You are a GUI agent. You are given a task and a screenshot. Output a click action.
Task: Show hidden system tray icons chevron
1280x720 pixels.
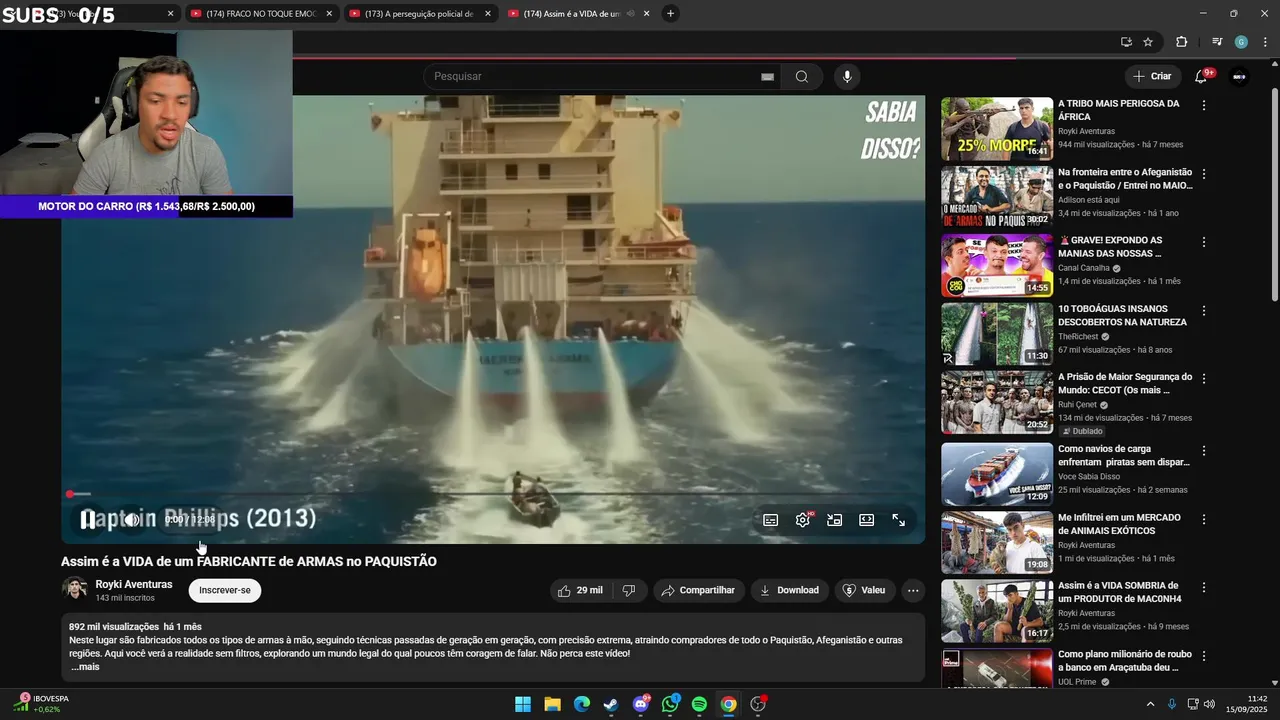point(1150,704)
